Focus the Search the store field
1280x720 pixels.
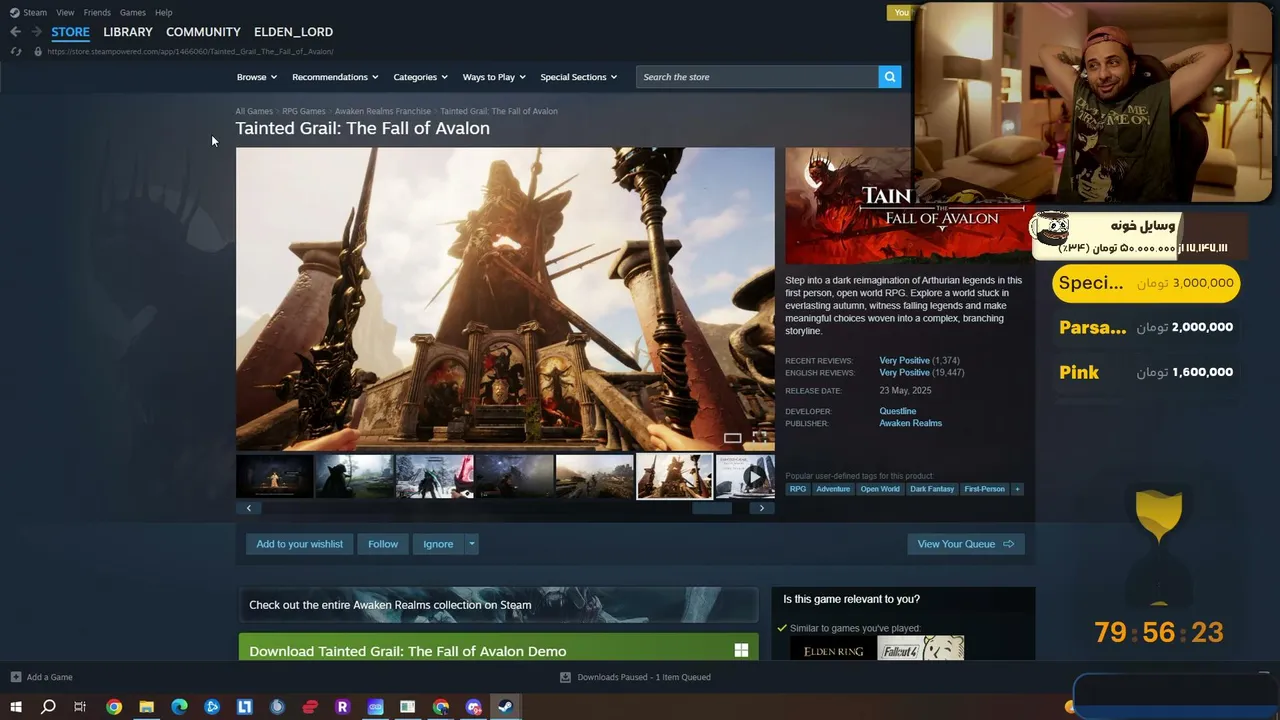757,77
